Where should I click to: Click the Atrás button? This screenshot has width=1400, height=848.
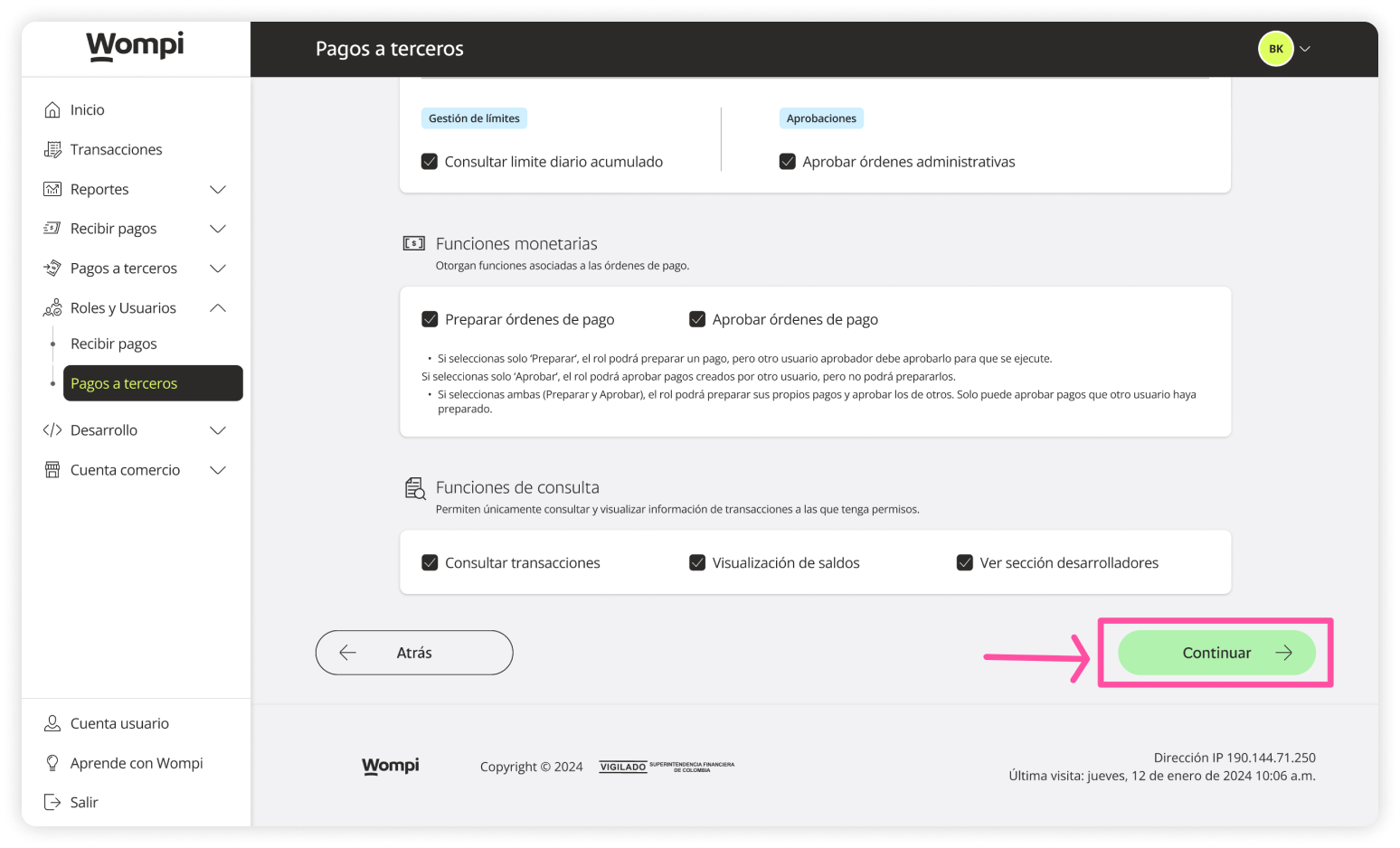click(413, 652)
